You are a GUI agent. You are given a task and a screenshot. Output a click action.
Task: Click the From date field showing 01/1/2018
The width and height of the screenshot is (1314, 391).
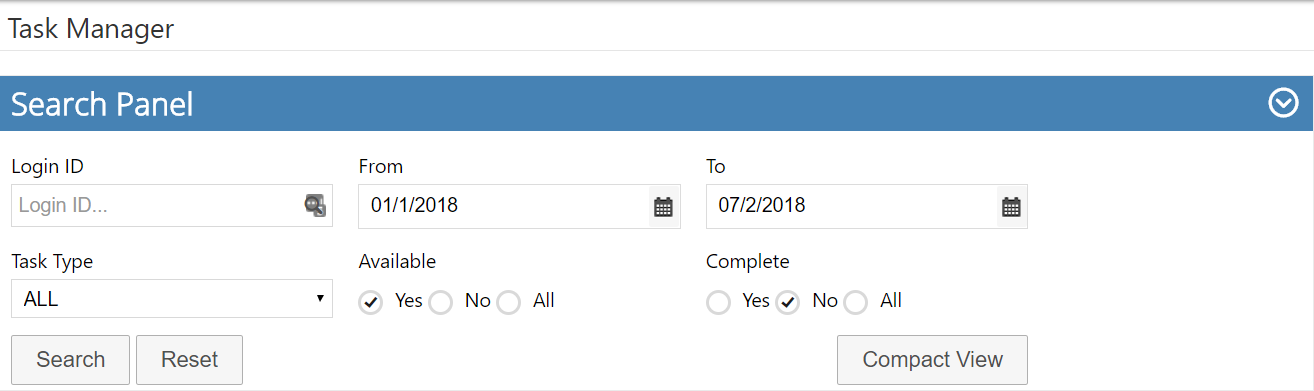point(504,206)
